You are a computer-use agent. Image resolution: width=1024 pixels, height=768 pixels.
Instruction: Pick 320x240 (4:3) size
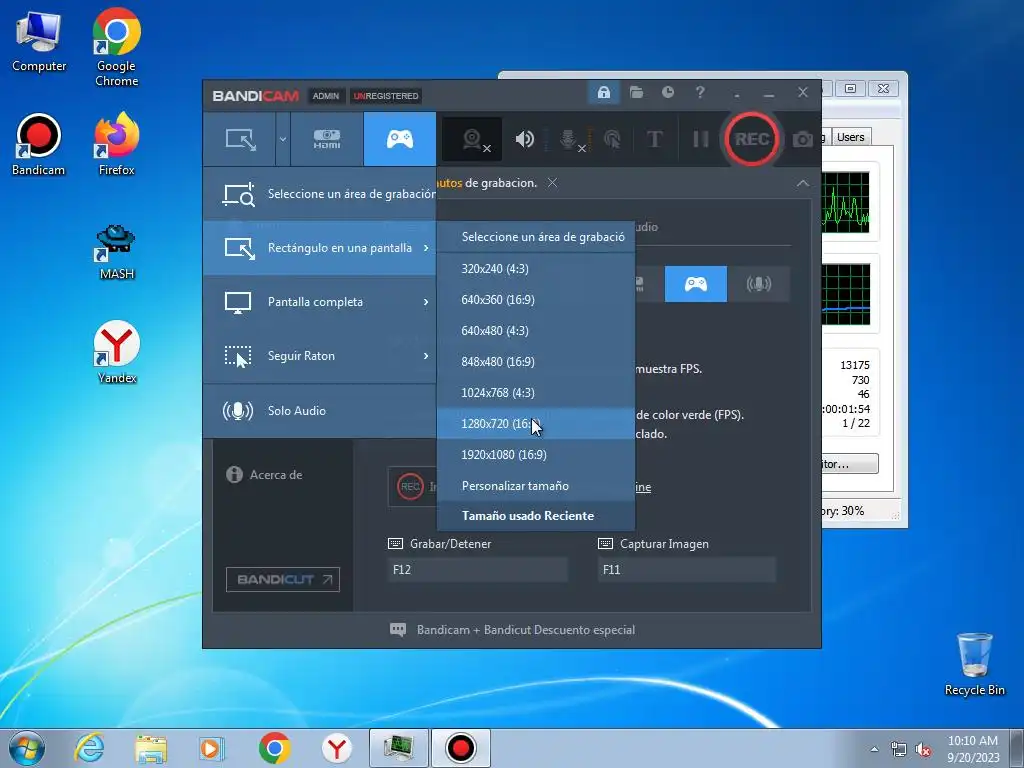pyautogui.click(x=536, y=268)
